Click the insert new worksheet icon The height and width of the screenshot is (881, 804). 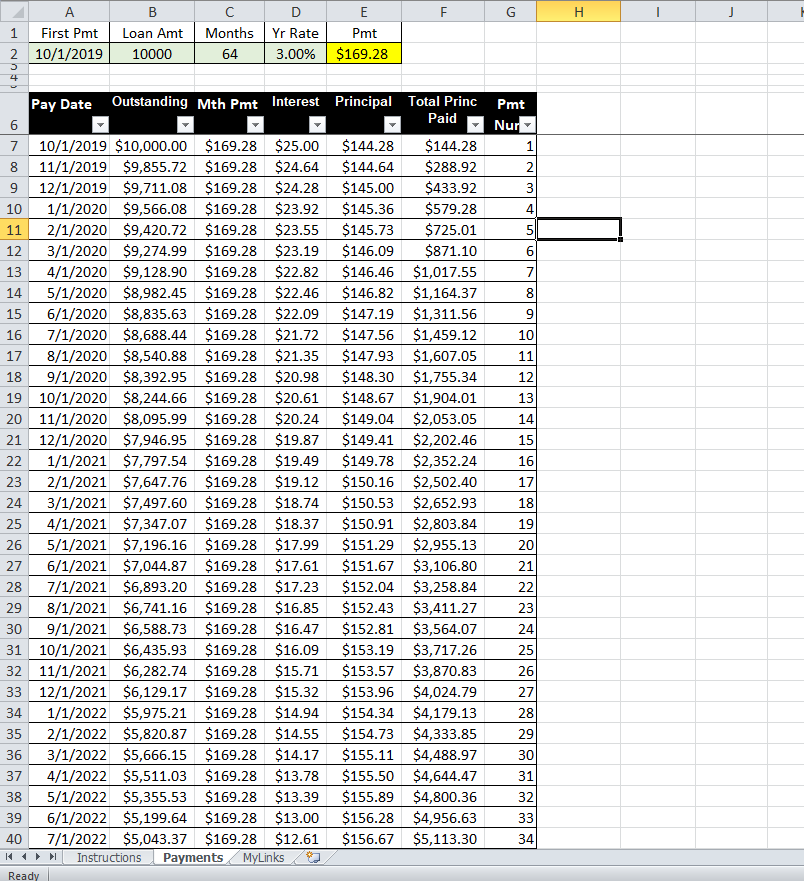pyautogui.click(x=314, y=857)
